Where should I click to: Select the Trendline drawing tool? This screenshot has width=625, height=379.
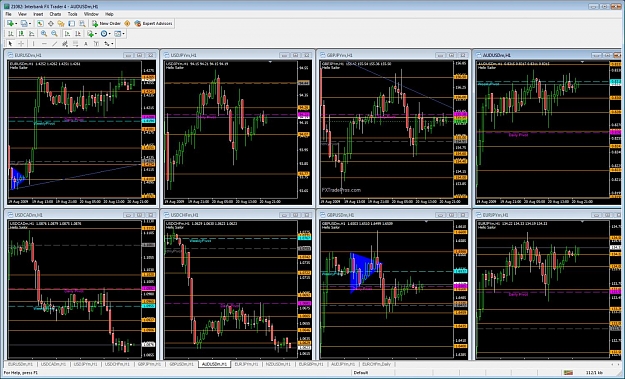coord(55,43)
